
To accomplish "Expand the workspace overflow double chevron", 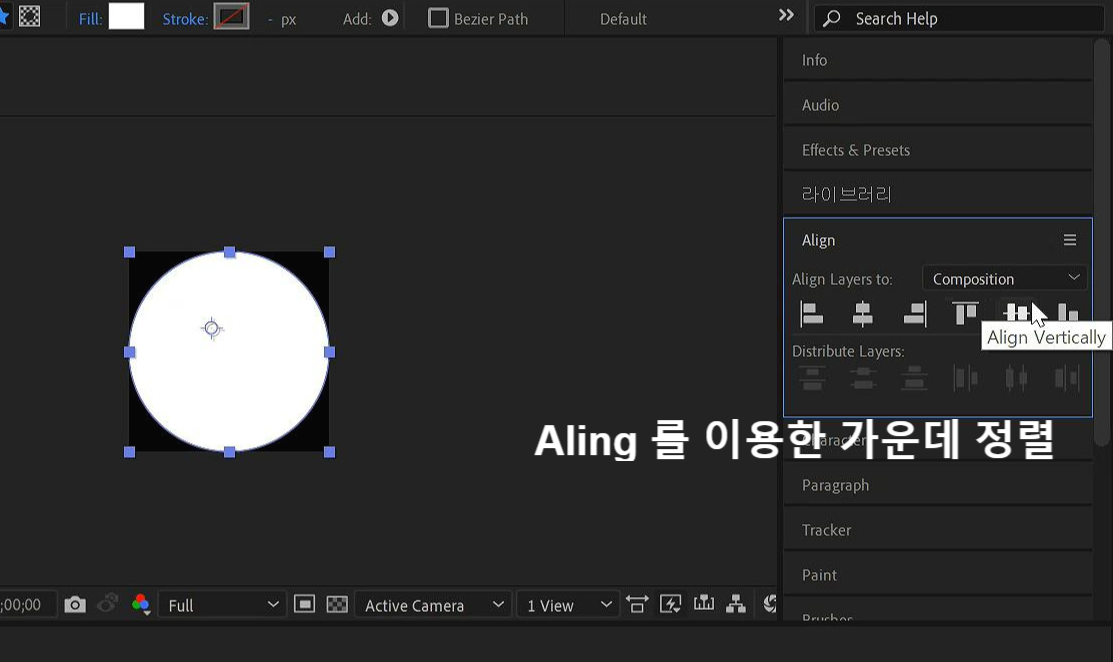I will [786, 15].
